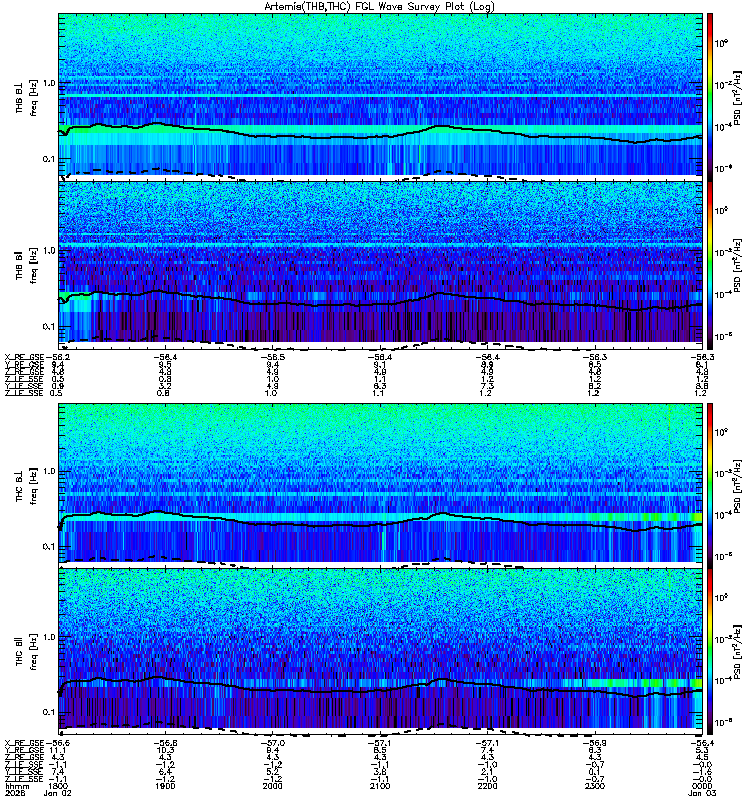Click the 1.0 frequency tick of THB B-perpendicular panel

49,83
